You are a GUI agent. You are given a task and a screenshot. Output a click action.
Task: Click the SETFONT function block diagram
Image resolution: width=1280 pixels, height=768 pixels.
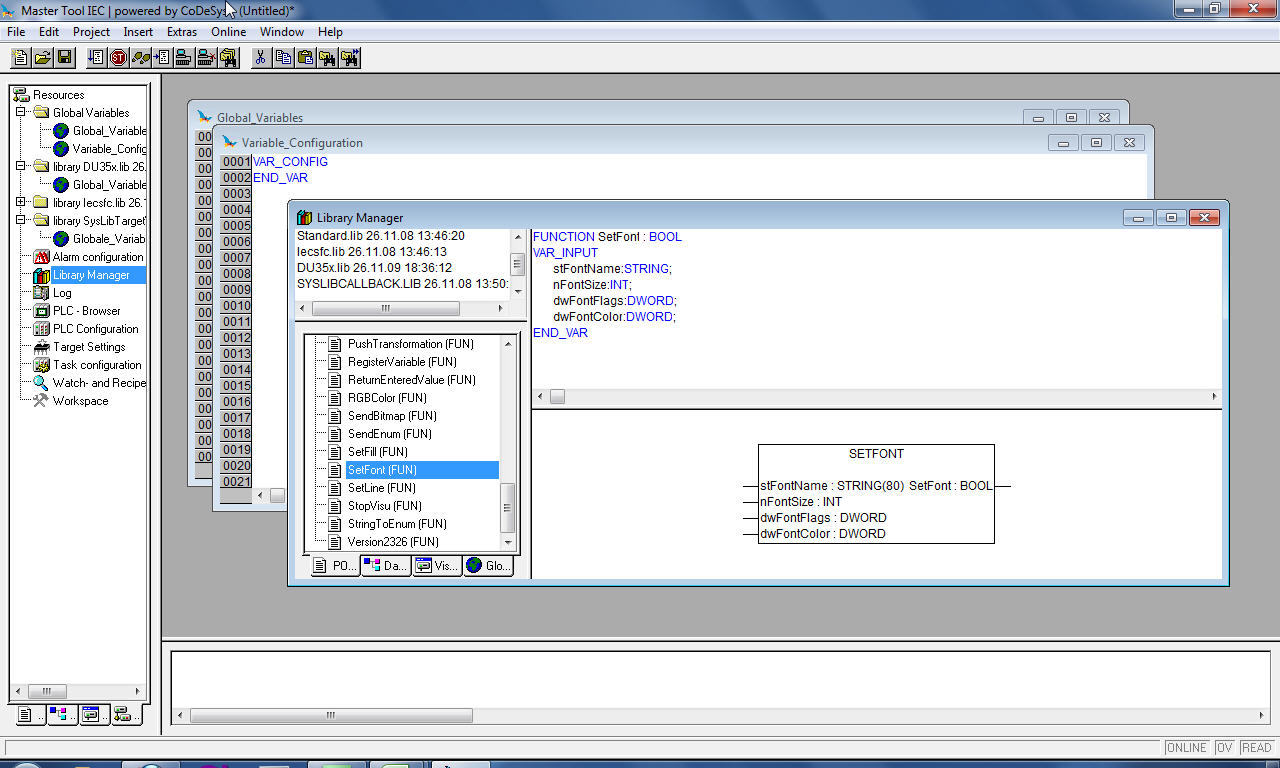click(876, 494)
